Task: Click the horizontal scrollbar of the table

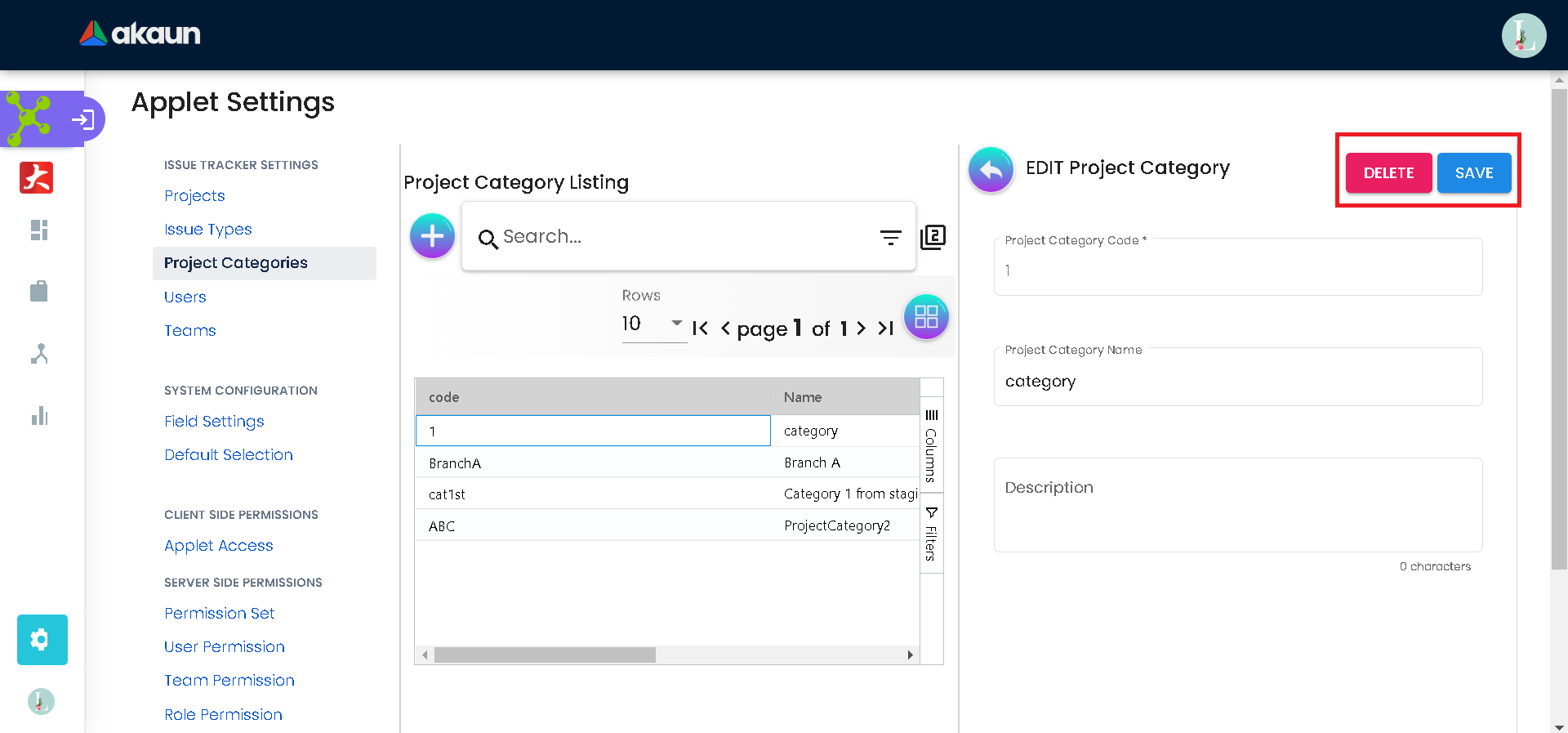Action: point(545,655)
